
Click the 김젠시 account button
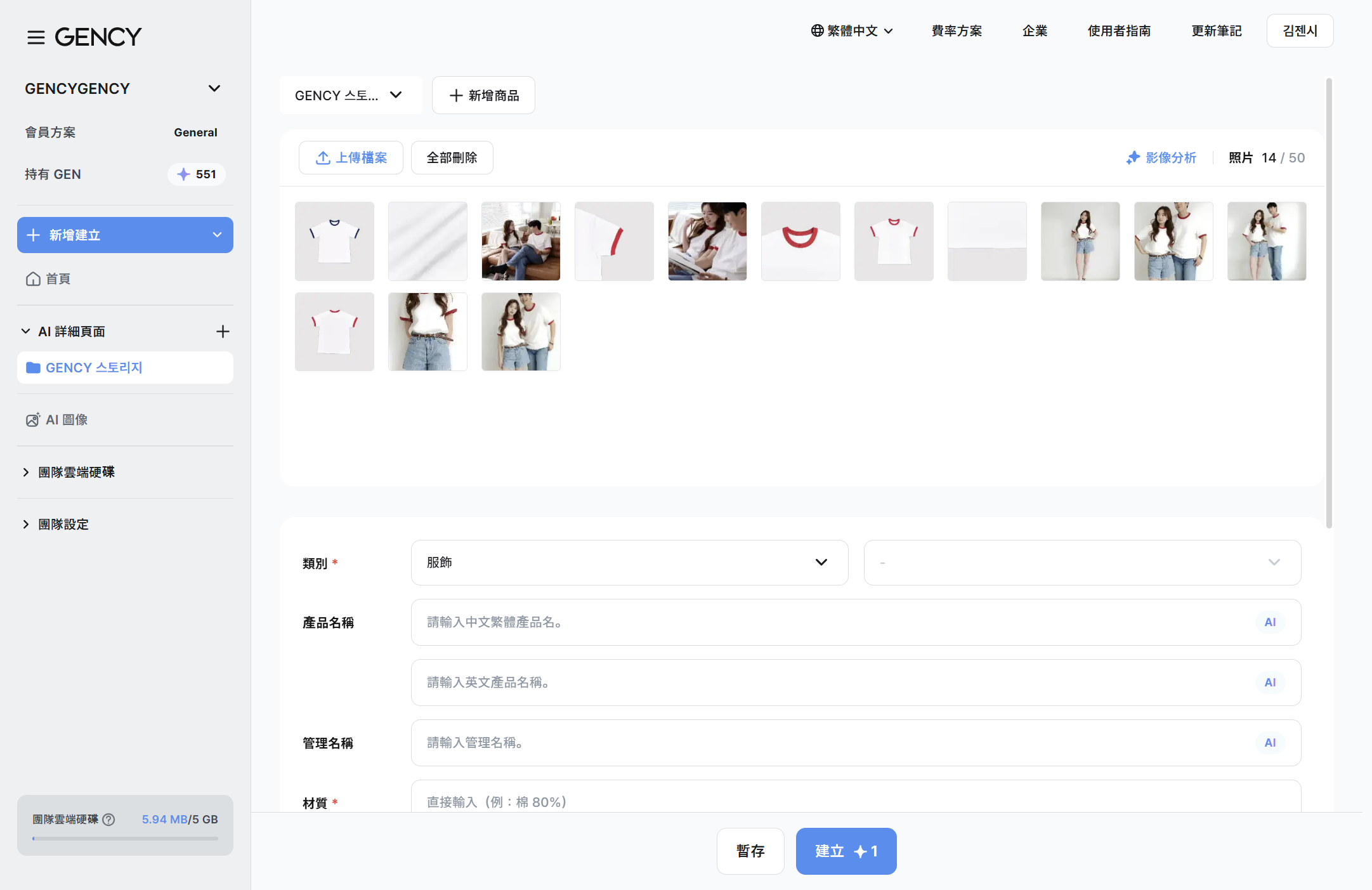point(1300,30)
